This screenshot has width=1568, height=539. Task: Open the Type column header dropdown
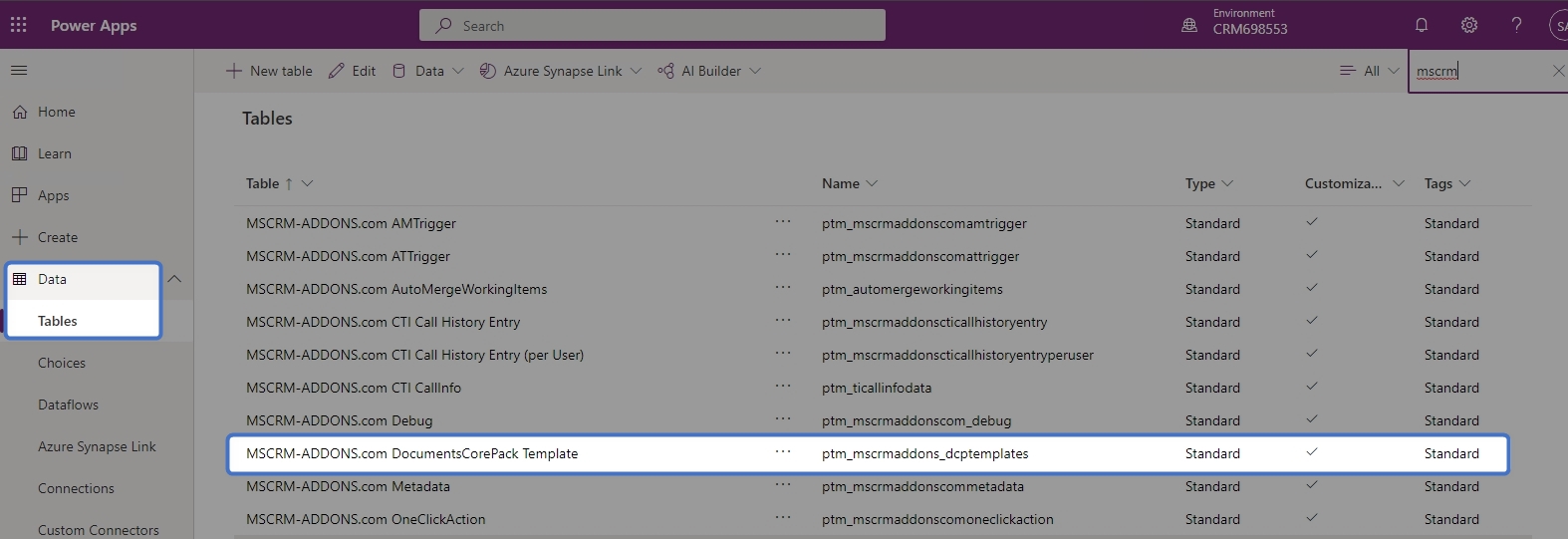pos(1209,183)
